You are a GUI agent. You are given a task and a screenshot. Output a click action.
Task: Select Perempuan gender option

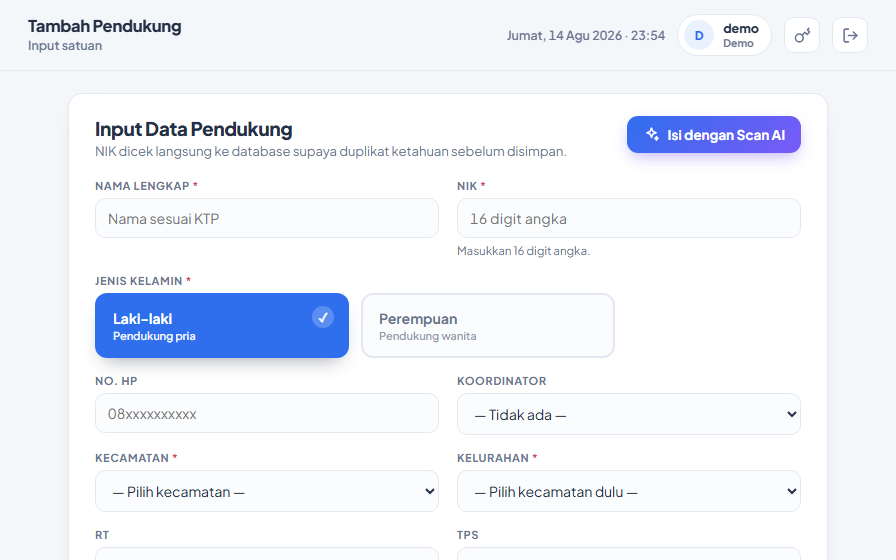point(488,326)
